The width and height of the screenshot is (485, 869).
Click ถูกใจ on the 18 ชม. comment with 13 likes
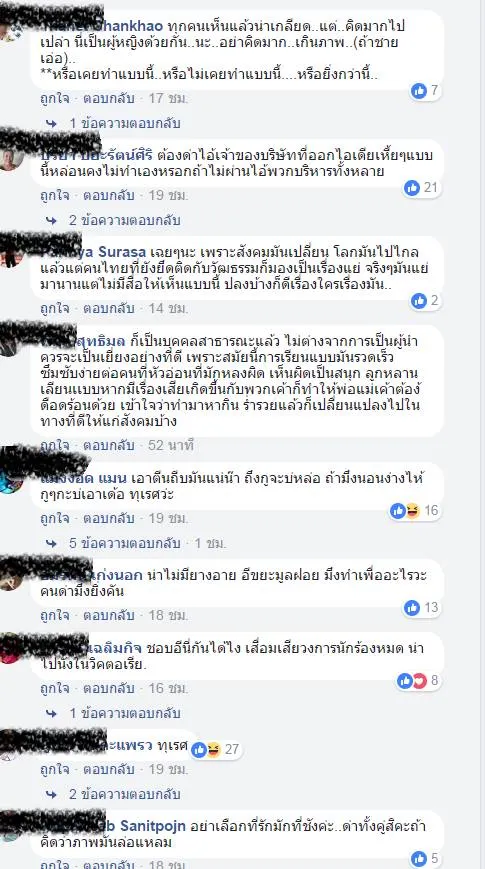pos(54,615)
